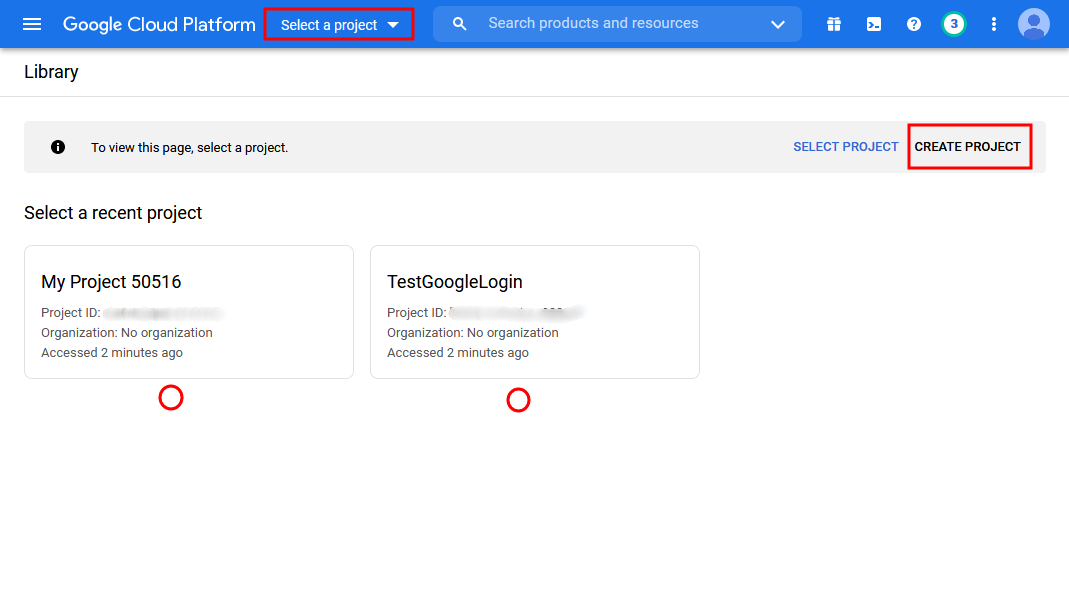The width and height of the screenshot is (1069, 611).
Task: Select the TestGoogleLogin project card
Action: (534, 312)
